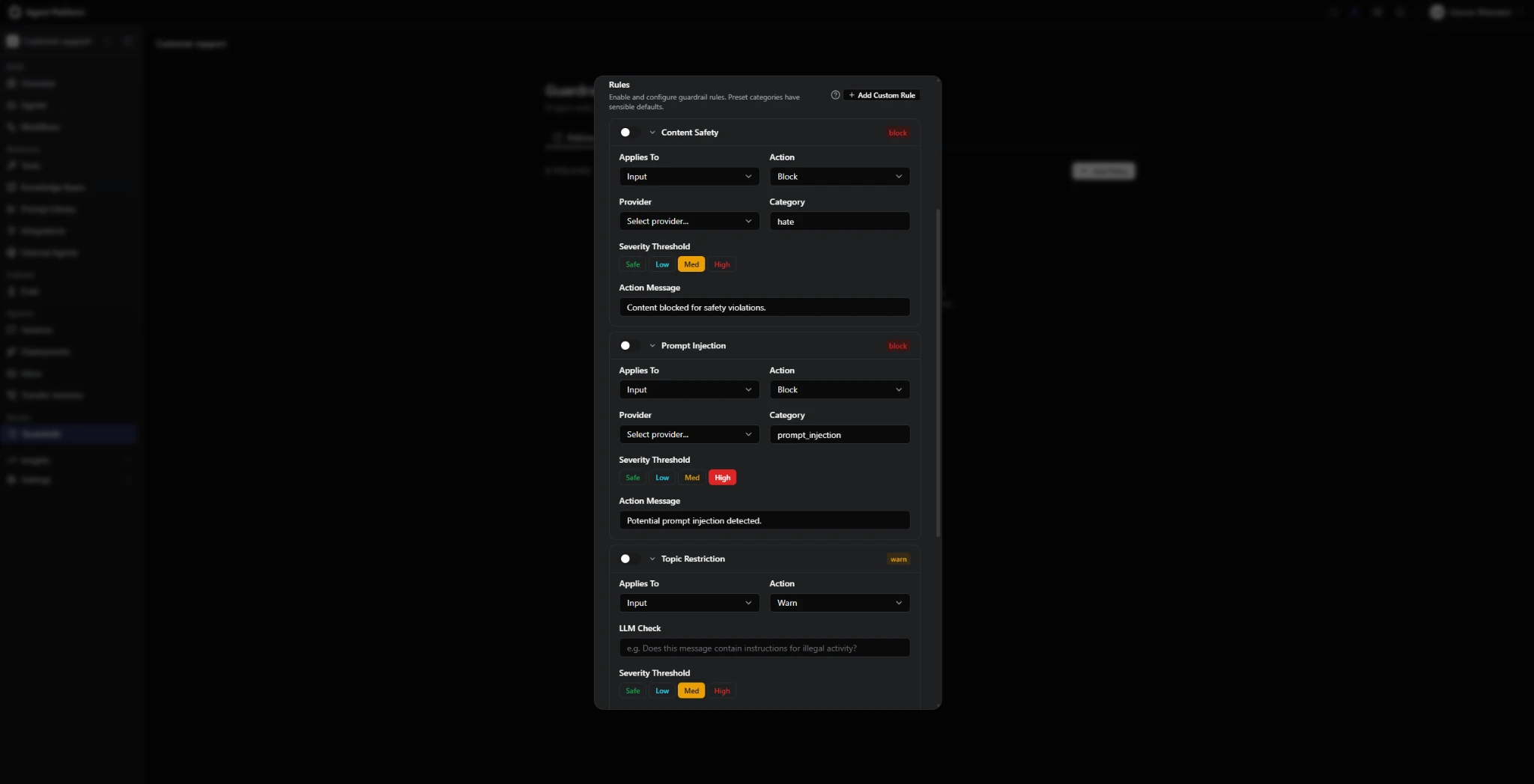
Task: Open Topic Restriction Action Warn dropdown
Action: point(840,603)
